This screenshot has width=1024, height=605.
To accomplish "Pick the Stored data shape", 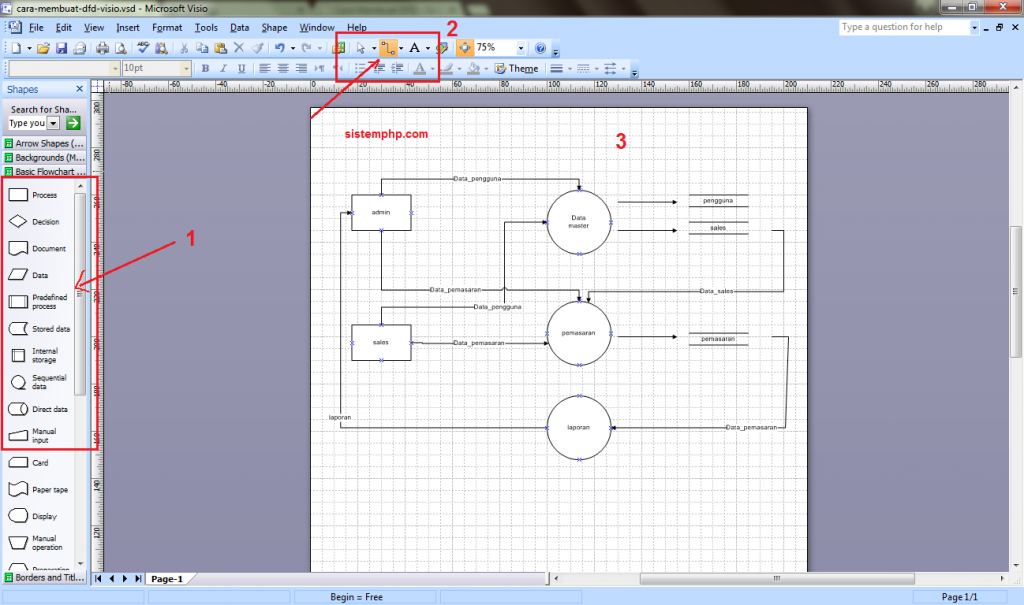I will (18, 328).
